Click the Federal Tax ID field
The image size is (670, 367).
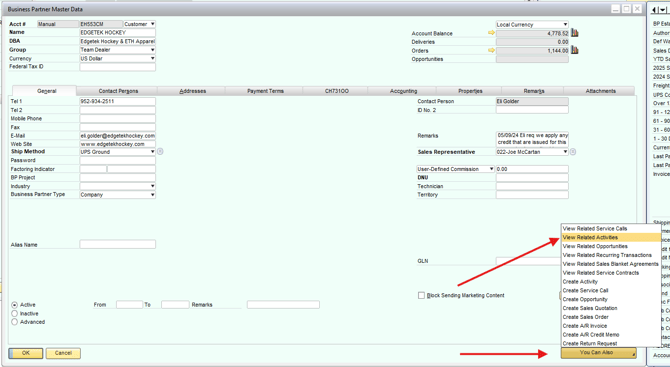pos(118,67)
